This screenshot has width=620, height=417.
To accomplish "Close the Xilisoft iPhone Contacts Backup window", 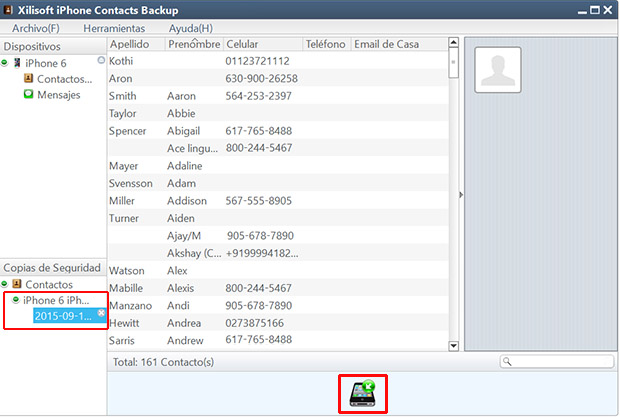I will pyautogui.click(x=608, y=10).
